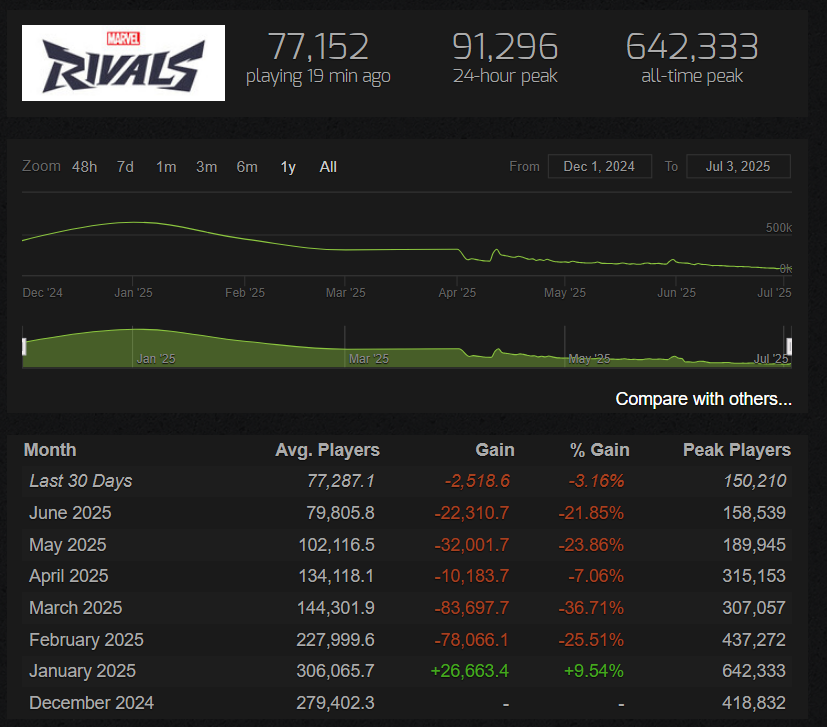
Task: Select the June 2025 row label
Action: coord(70,513)
